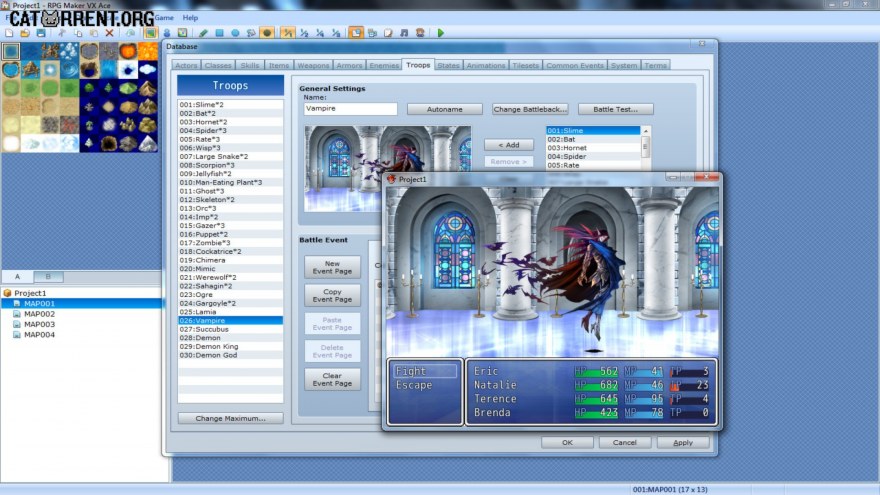Select the Shadow Pen tool
Screen dimensions: 880x495
[267, 33]
